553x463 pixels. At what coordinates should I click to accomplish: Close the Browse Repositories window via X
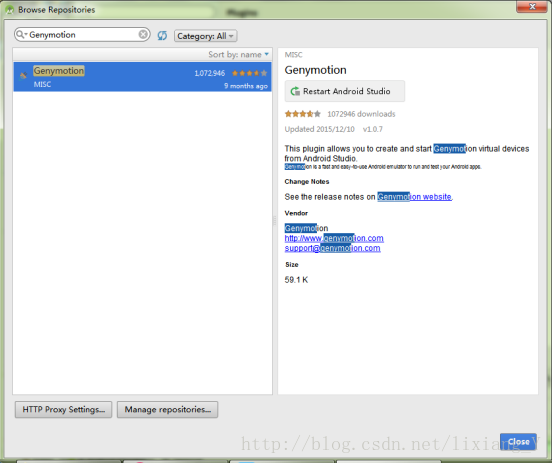[x=532, y=7]
